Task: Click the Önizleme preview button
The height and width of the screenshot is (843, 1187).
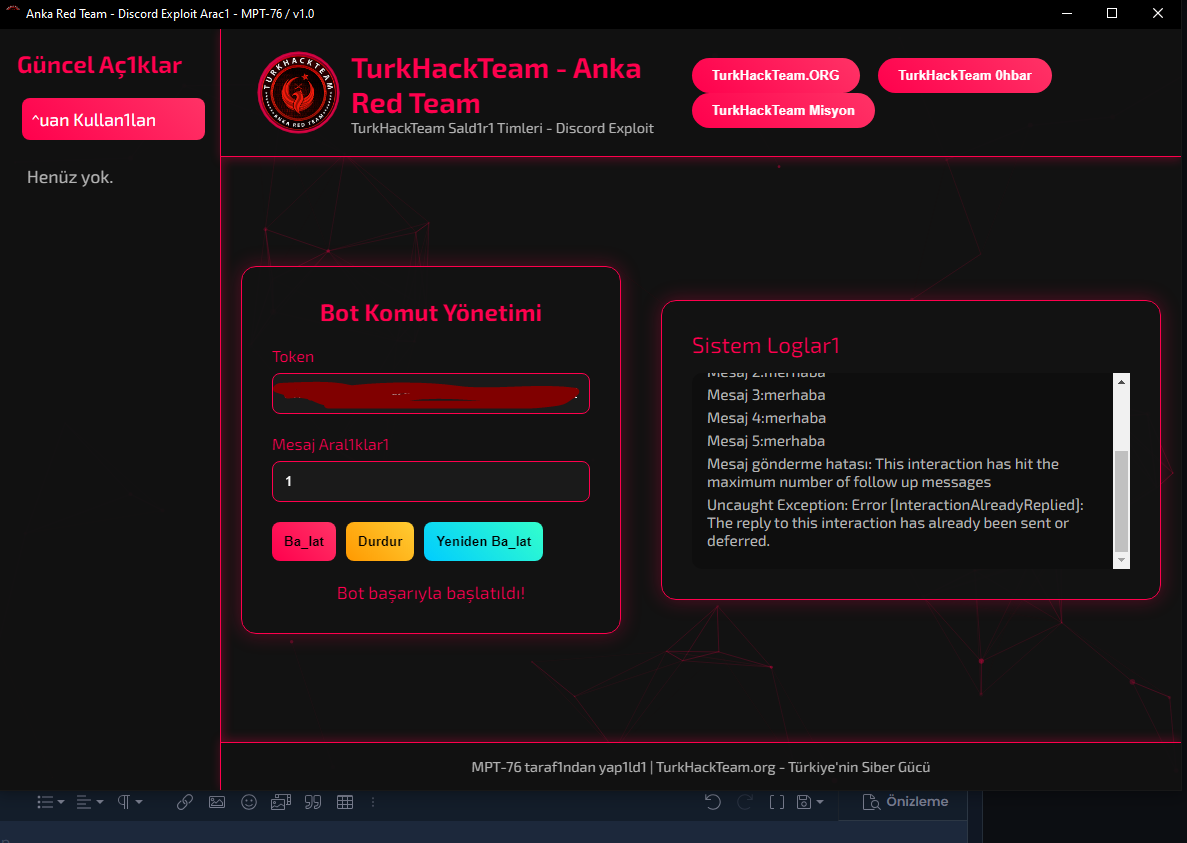Action: click(x=905, y=801)
